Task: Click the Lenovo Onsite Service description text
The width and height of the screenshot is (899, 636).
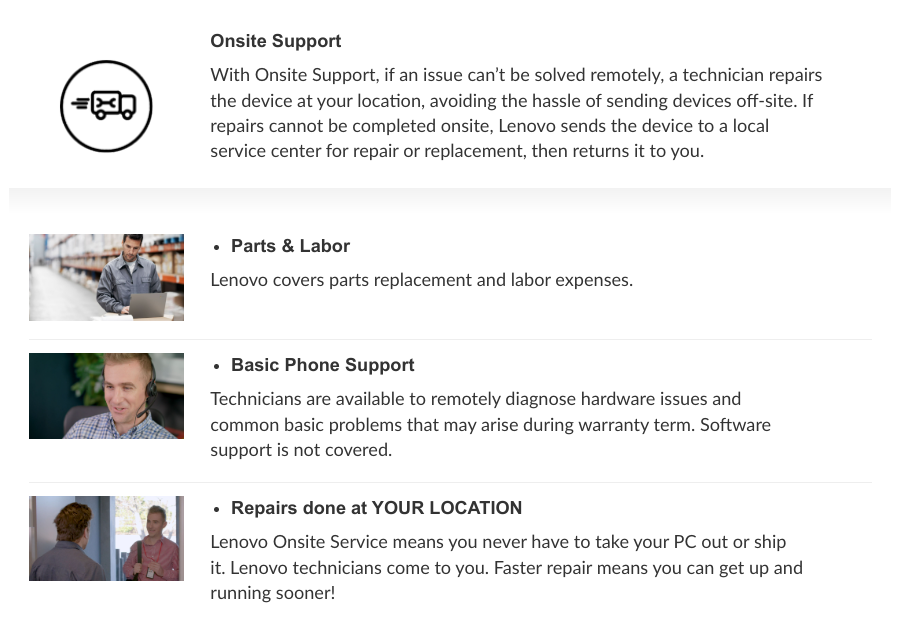Action: 505,567
